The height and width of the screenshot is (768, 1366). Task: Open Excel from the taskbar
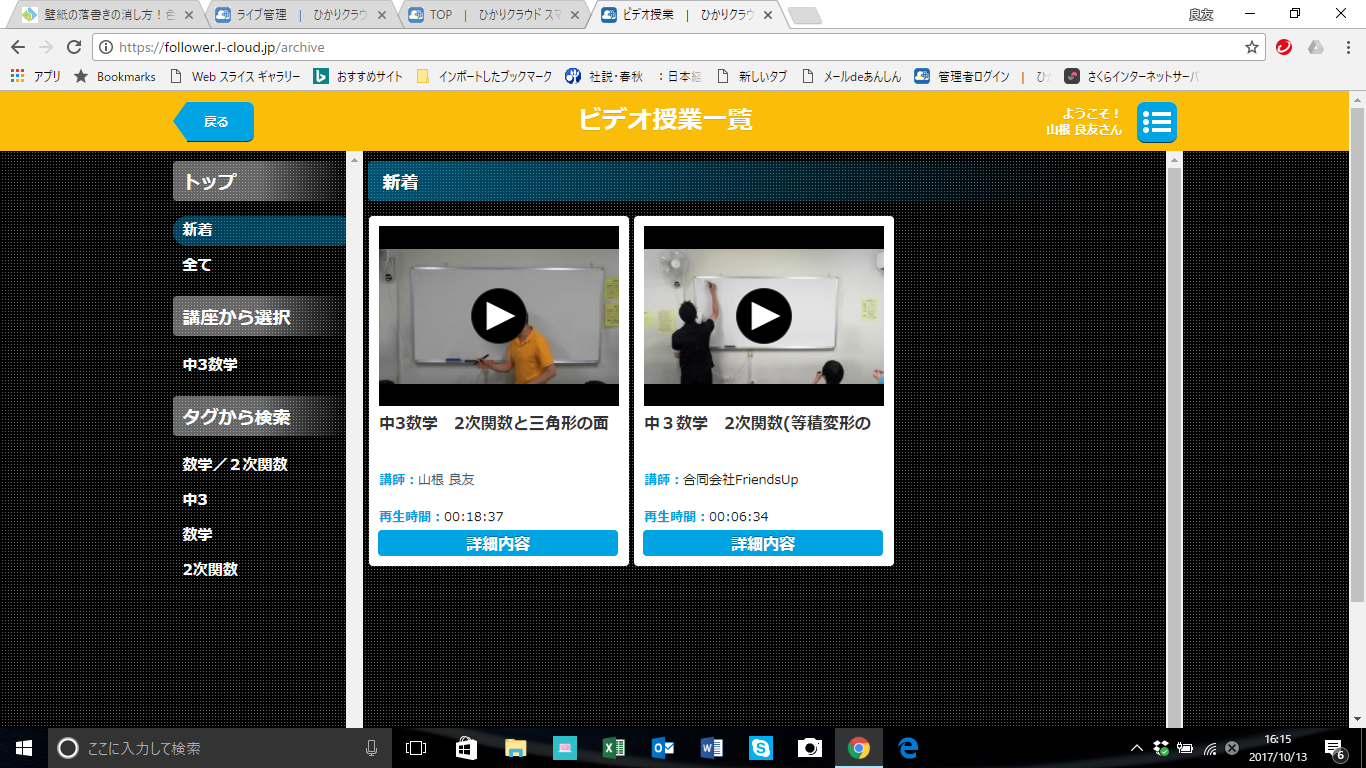pos(614,747)
